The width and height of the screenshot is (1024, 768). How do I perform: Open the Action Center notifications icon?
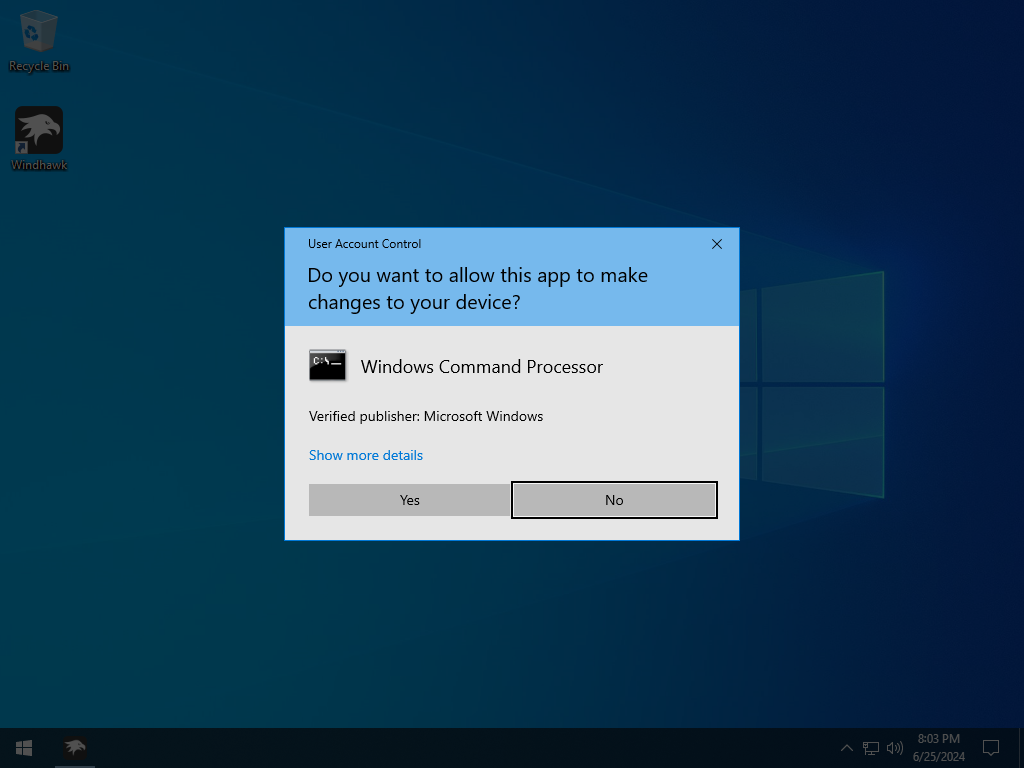pyautogui.click(x=991, y=748)
